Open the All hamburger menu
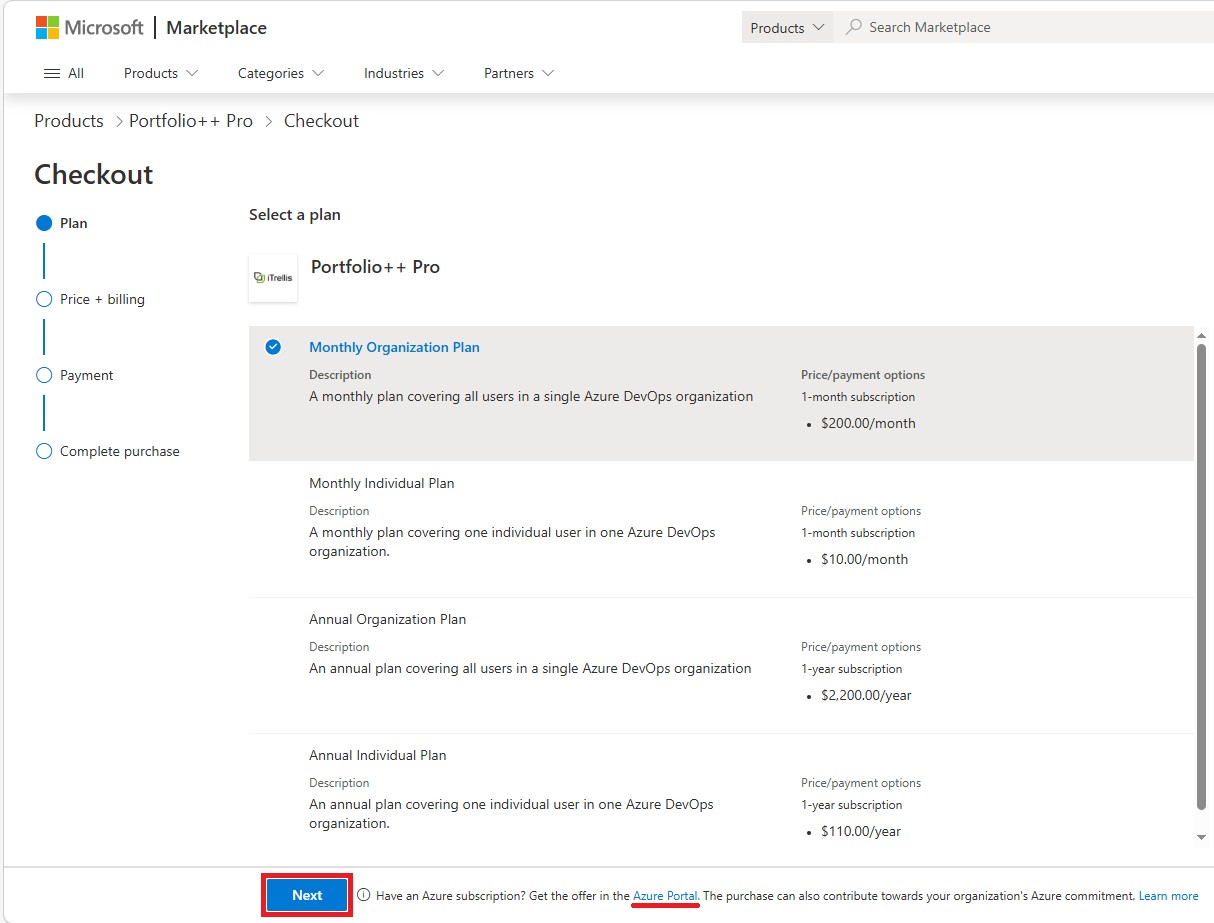 (x=64, y=73)
